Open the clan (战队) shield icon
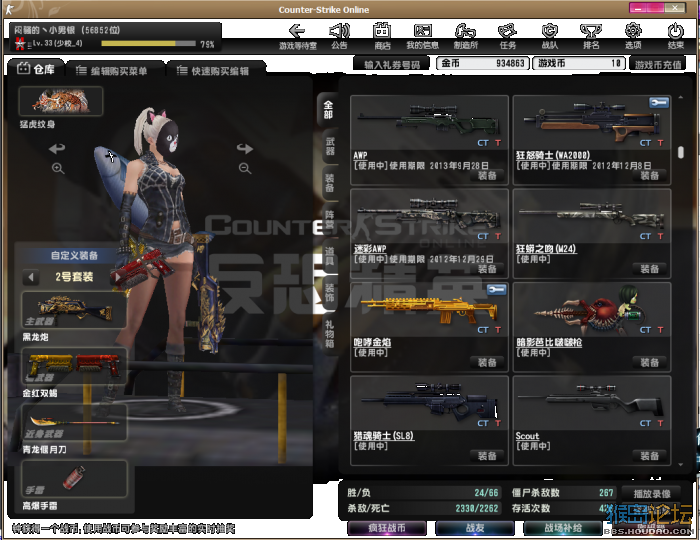The height and width of the screenshot is (540, 700). (x=550, y=36)
